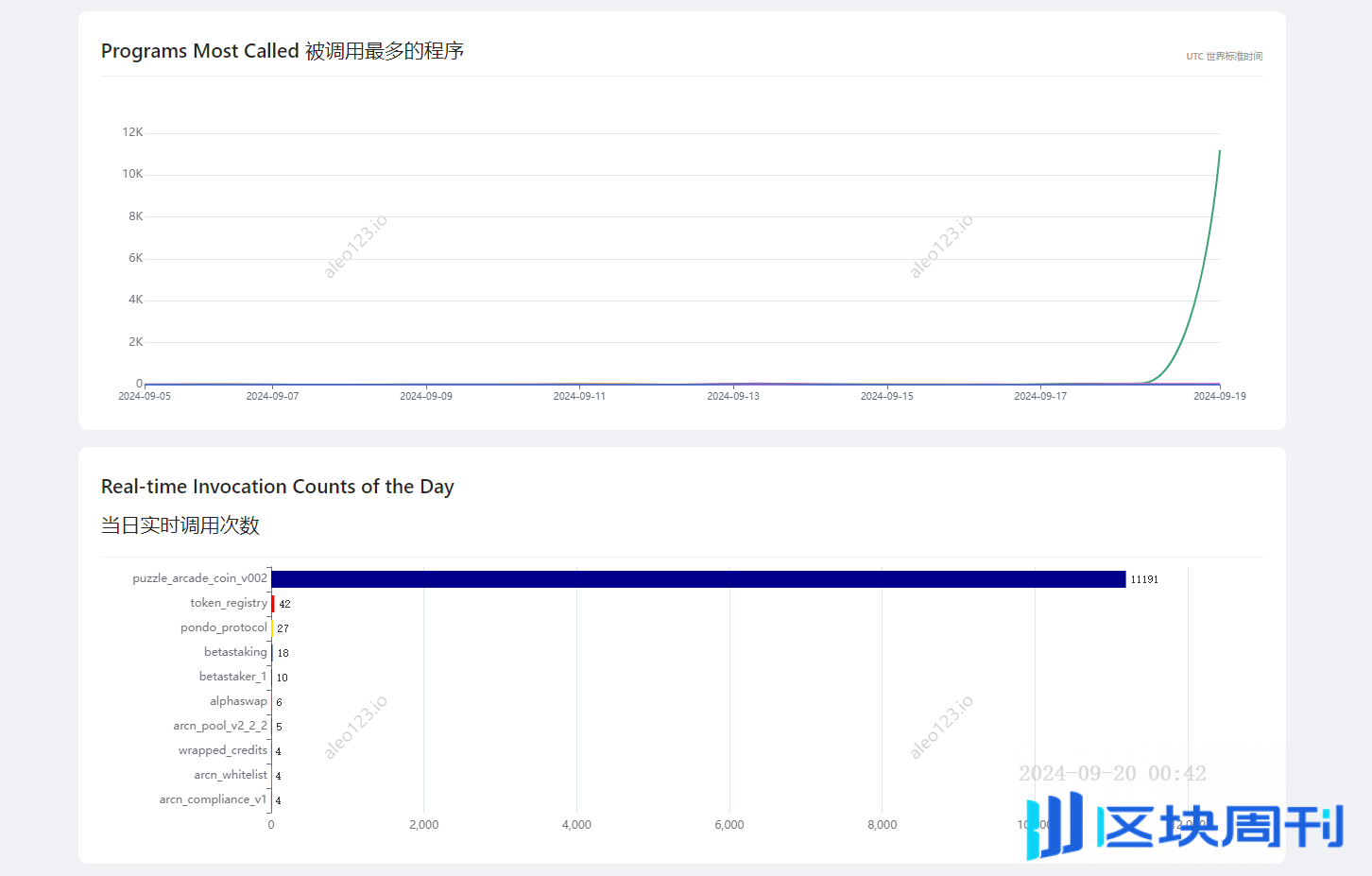
Task: Click the 2024-09-11 date on the axis
Action: point(579,396)
